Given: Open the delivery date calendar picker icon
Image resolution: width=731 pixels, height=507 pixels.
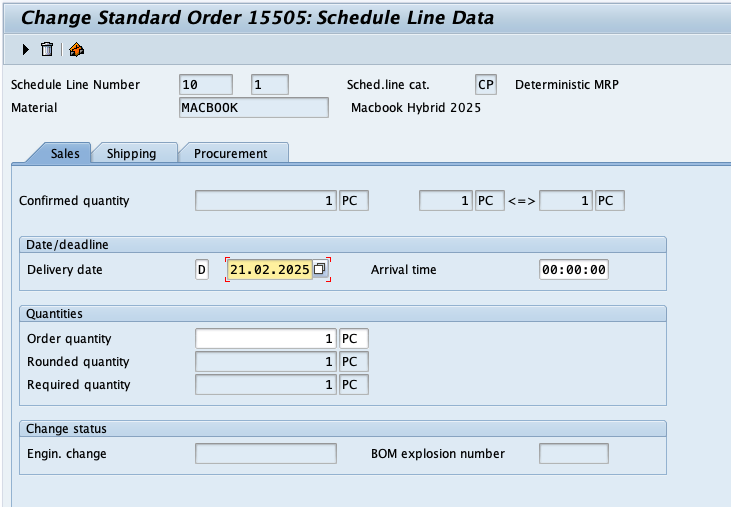Looking at the screenshot, I should [320, 269].
